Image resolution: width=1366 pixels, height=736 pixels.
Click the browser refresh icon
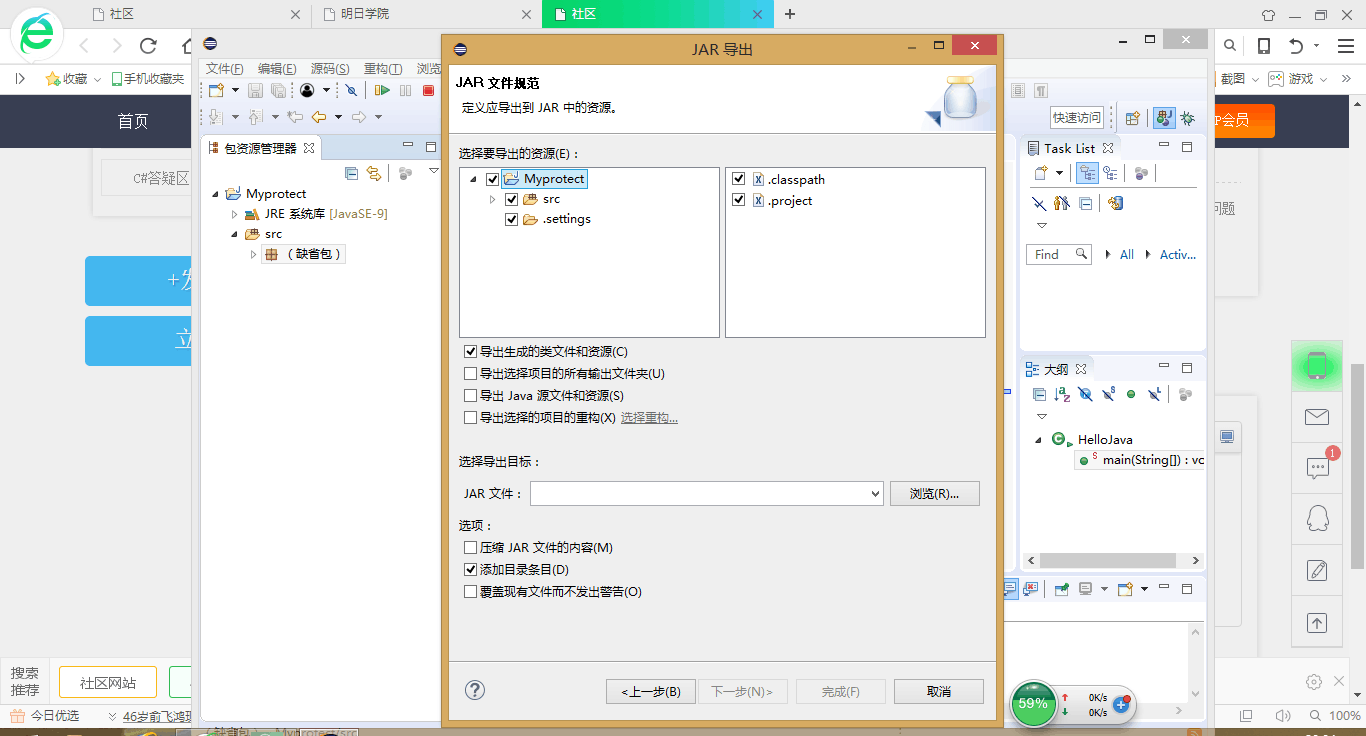(148, 45)
